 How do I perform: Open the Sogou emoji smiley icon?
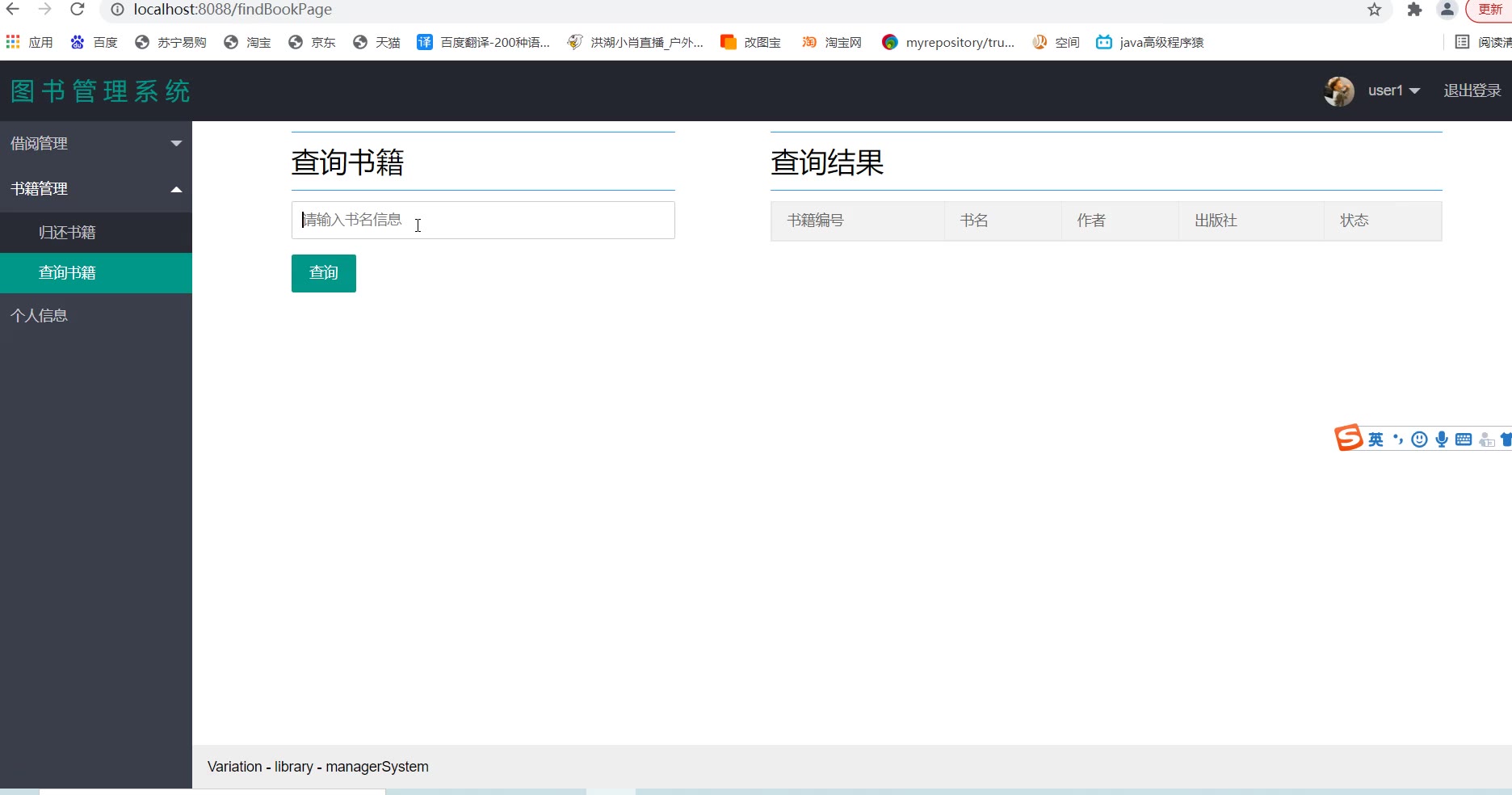[1419, 440]
